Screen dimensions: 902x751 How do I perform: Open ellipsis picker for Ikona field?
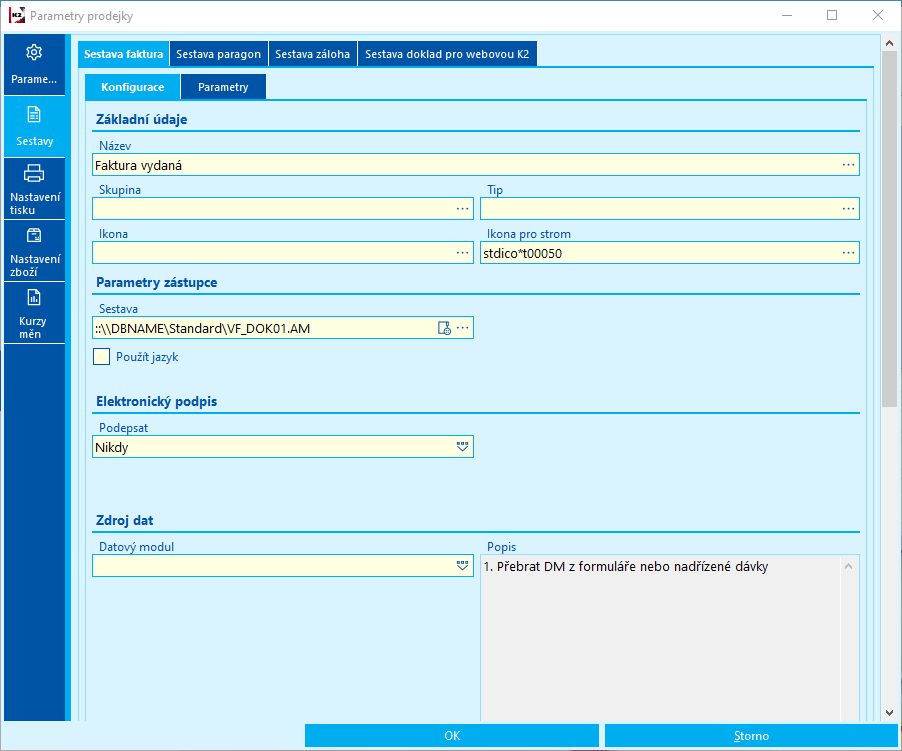[x=462, y=253]
